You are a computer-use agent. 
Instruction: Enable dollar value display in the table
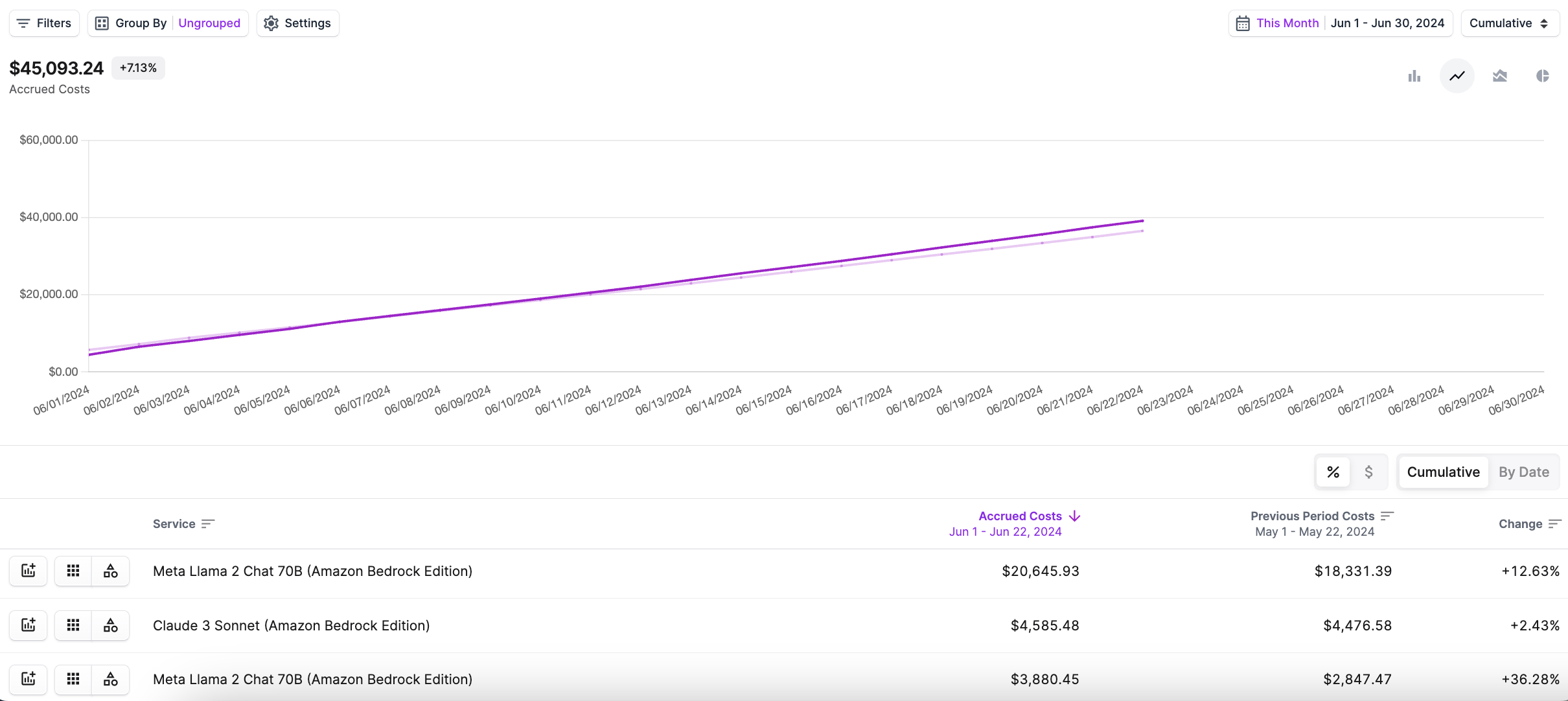[1369, 472]
